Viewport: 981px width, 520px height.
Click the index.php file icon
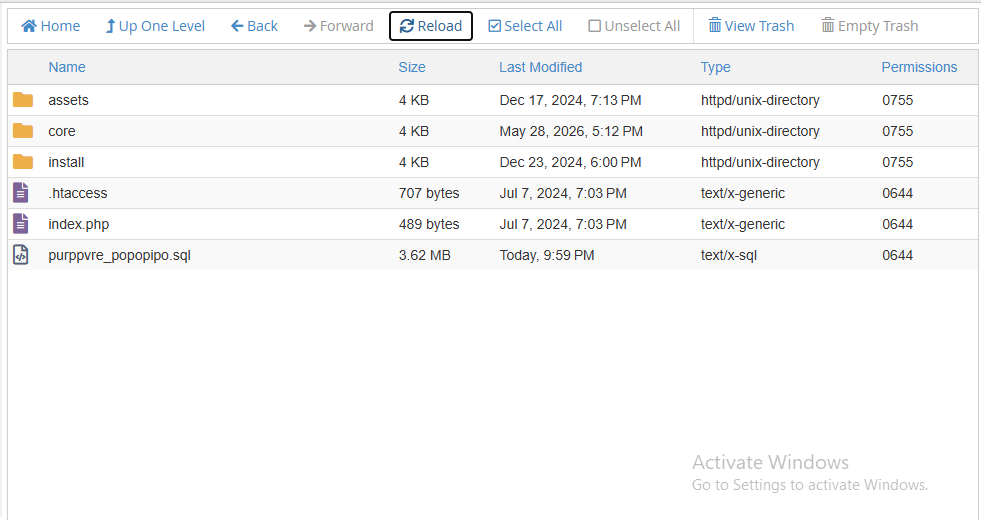(21, 223)
